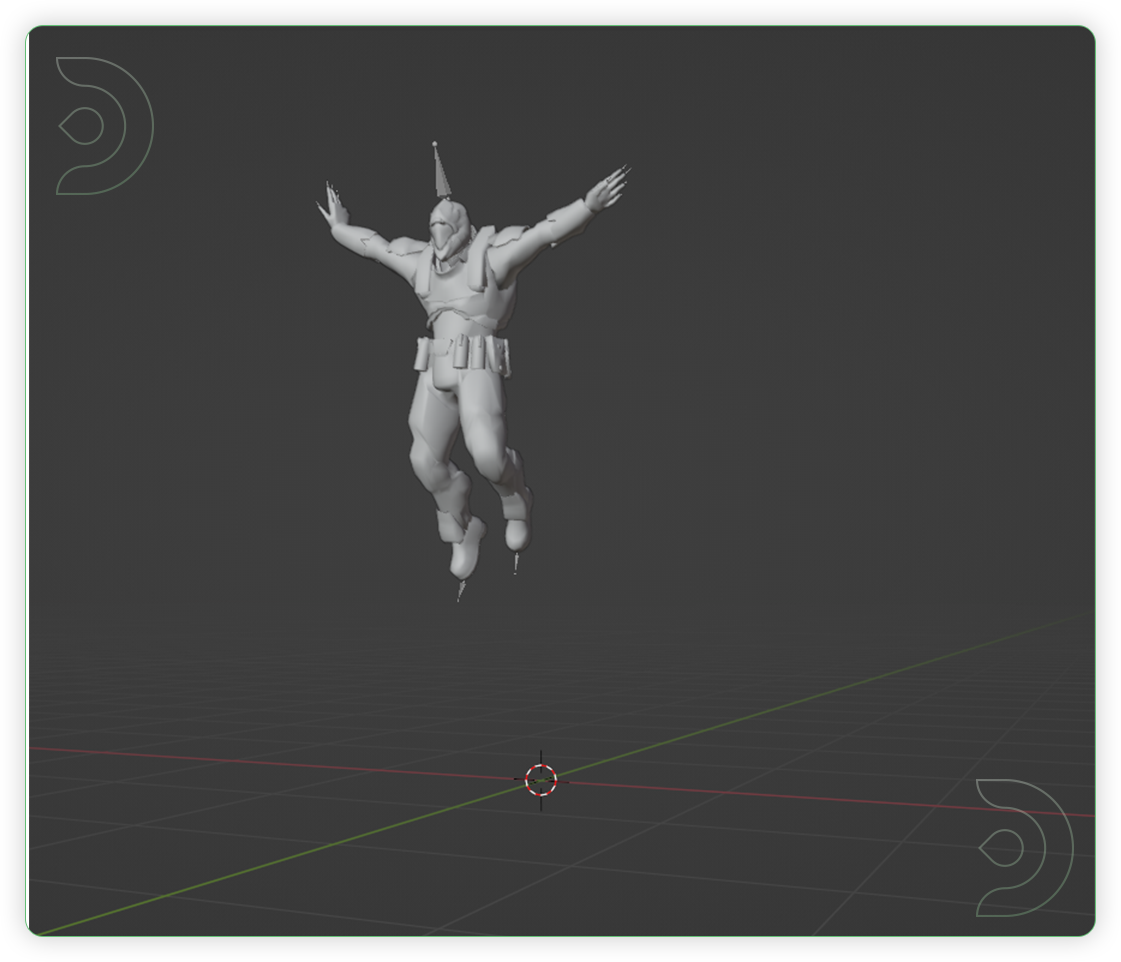
Task: Select the utility belt with pouches
Action: tap(455, 352)
